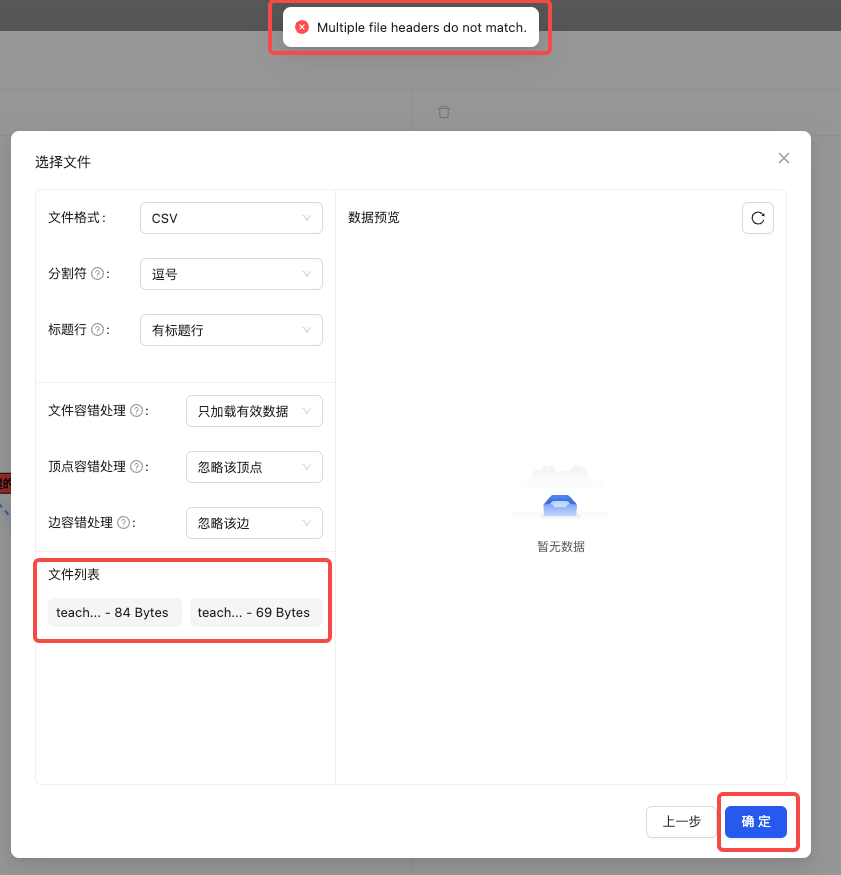841x875 pixels.
Task: Go back with the 上一步 button
Action: tap(681, 822)
